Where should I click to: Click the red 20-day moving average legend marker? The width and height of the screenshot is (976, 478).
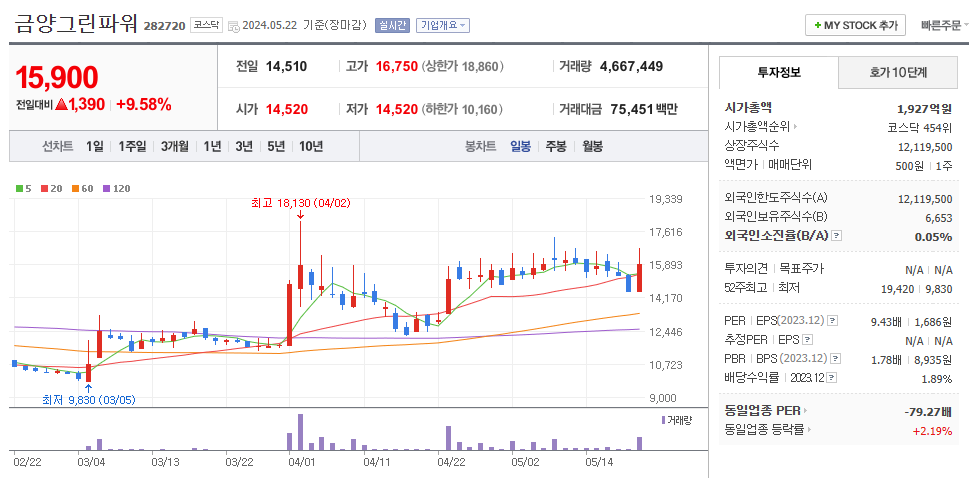coord(43,189)
